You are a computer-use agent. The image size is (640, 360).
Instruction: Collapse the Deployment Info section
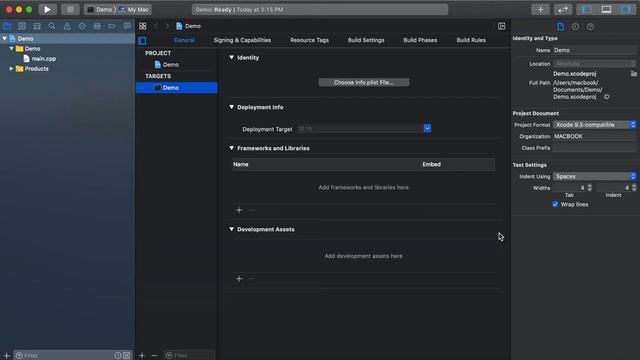point(231,107)
